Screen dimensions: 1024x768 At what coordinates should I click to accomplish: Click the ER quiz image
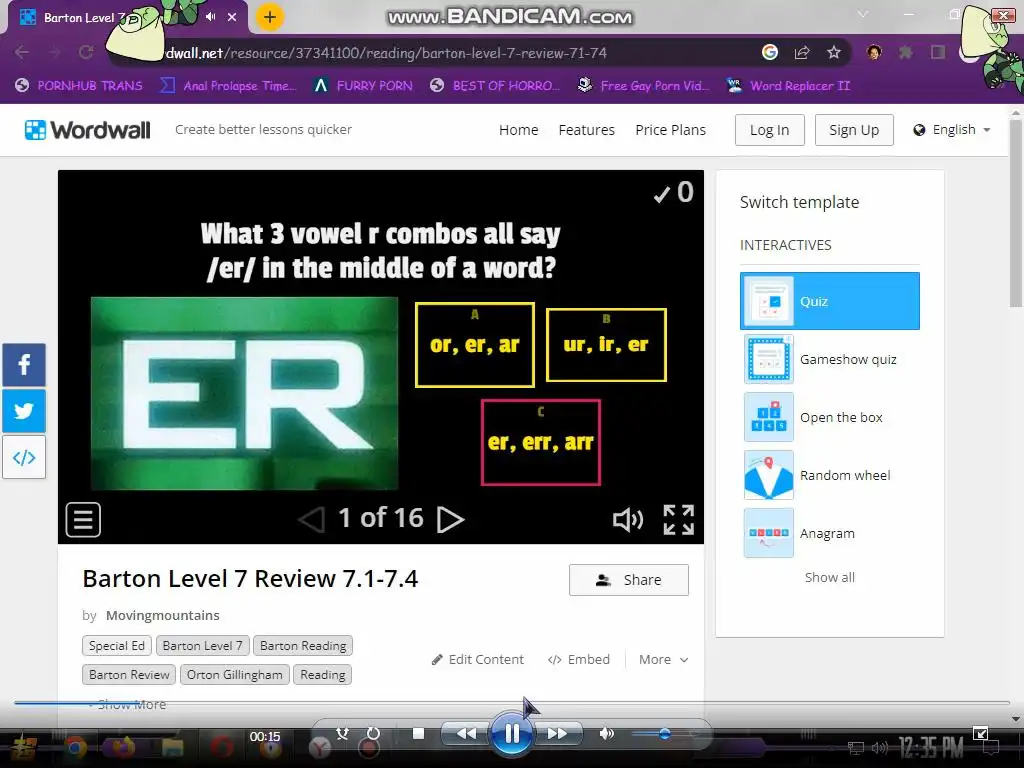pos(244,393)
